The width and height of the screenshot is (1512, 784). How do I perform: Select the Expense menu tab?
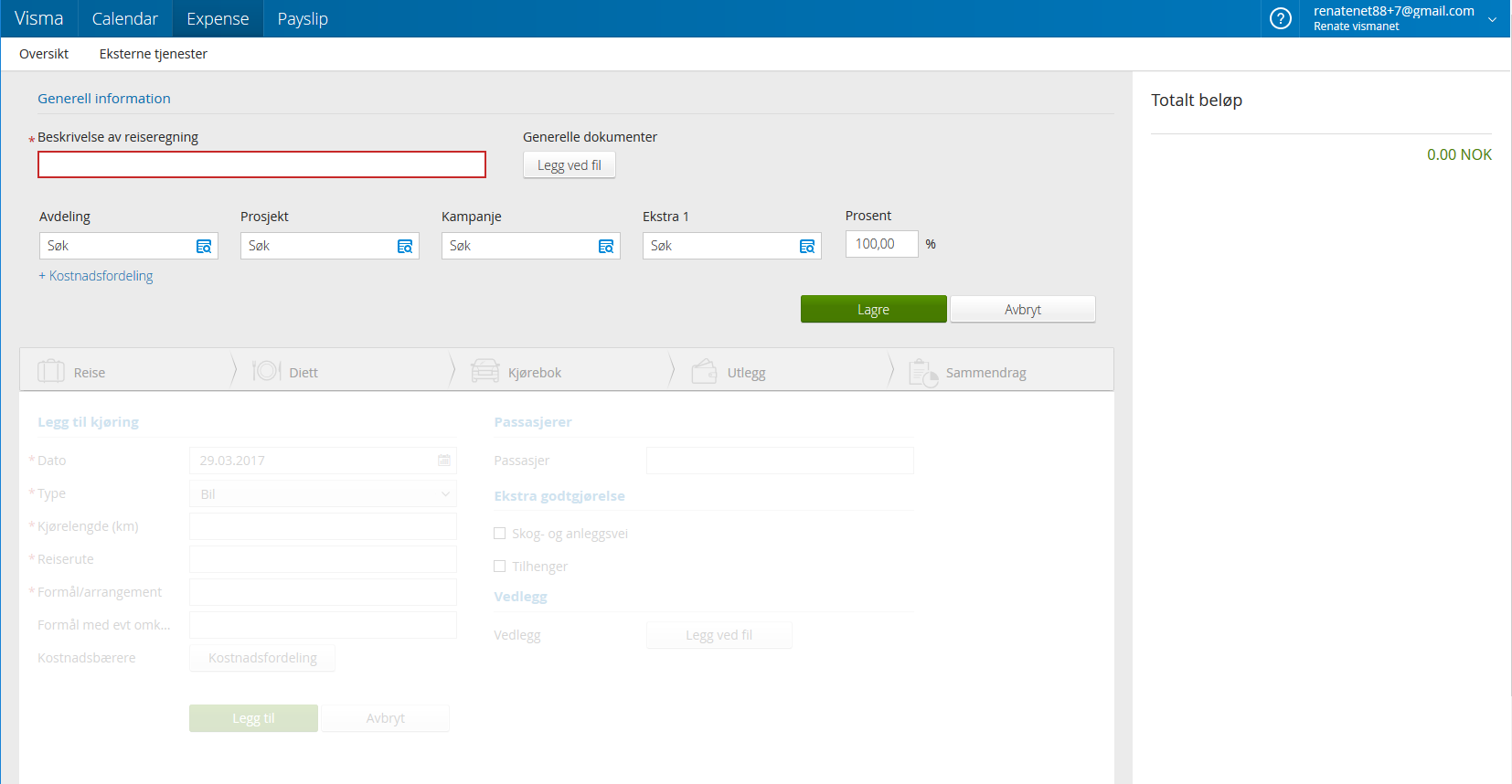(218, 18)
